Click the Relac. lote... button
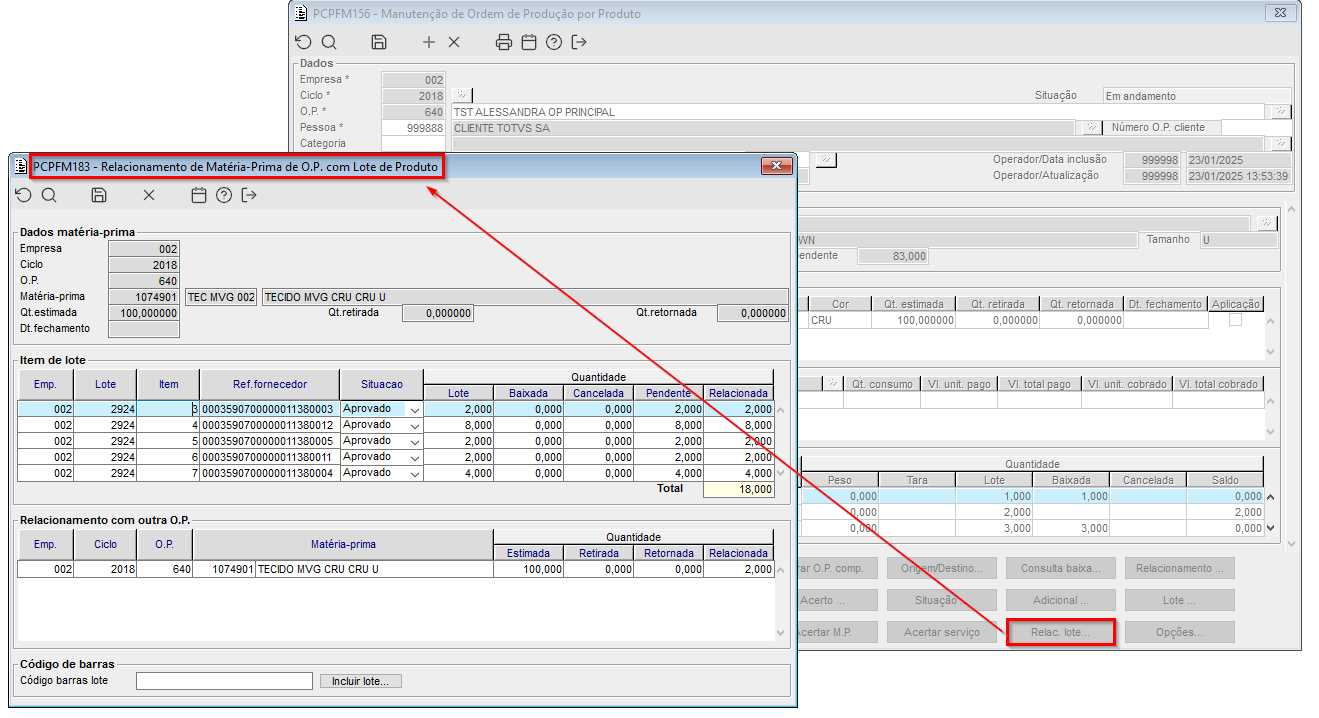 tap(1060, 633)
